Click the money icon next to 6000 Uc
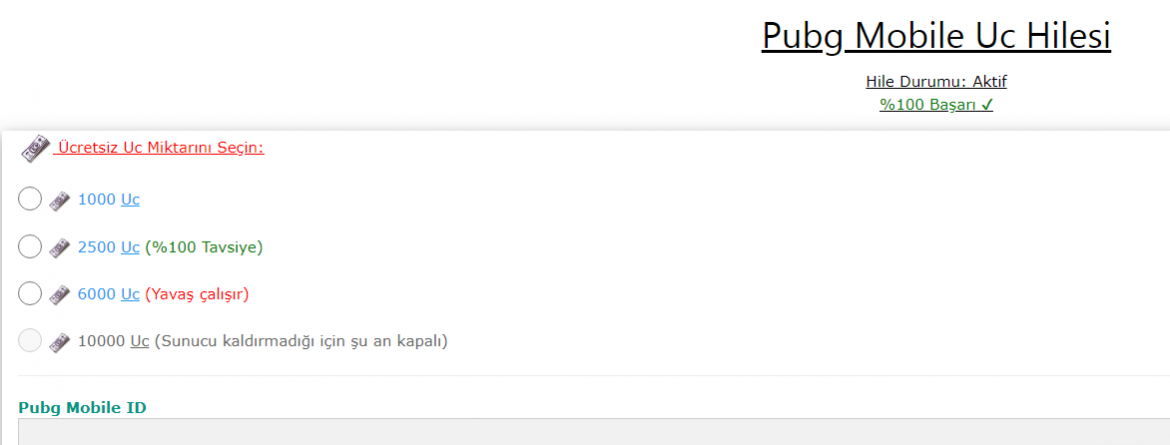Image resolution: width=1170 pixels, height=445 pixels. point(60,294)
